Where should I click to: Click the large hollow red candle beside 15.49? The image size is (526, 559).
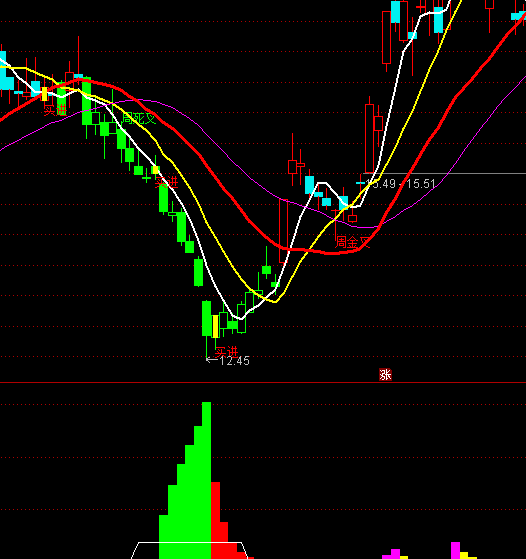click(369, 138)
